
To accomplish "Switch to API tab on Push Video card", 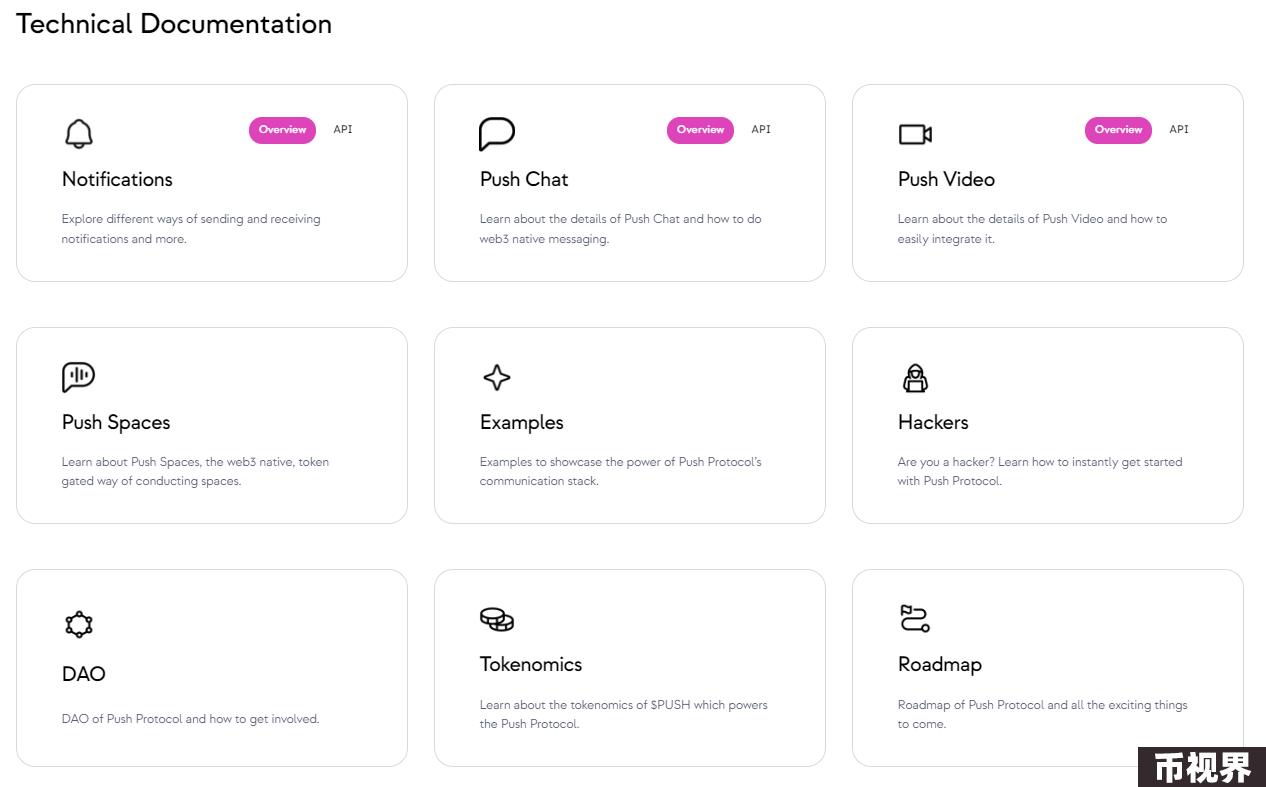I will 1179,130.
